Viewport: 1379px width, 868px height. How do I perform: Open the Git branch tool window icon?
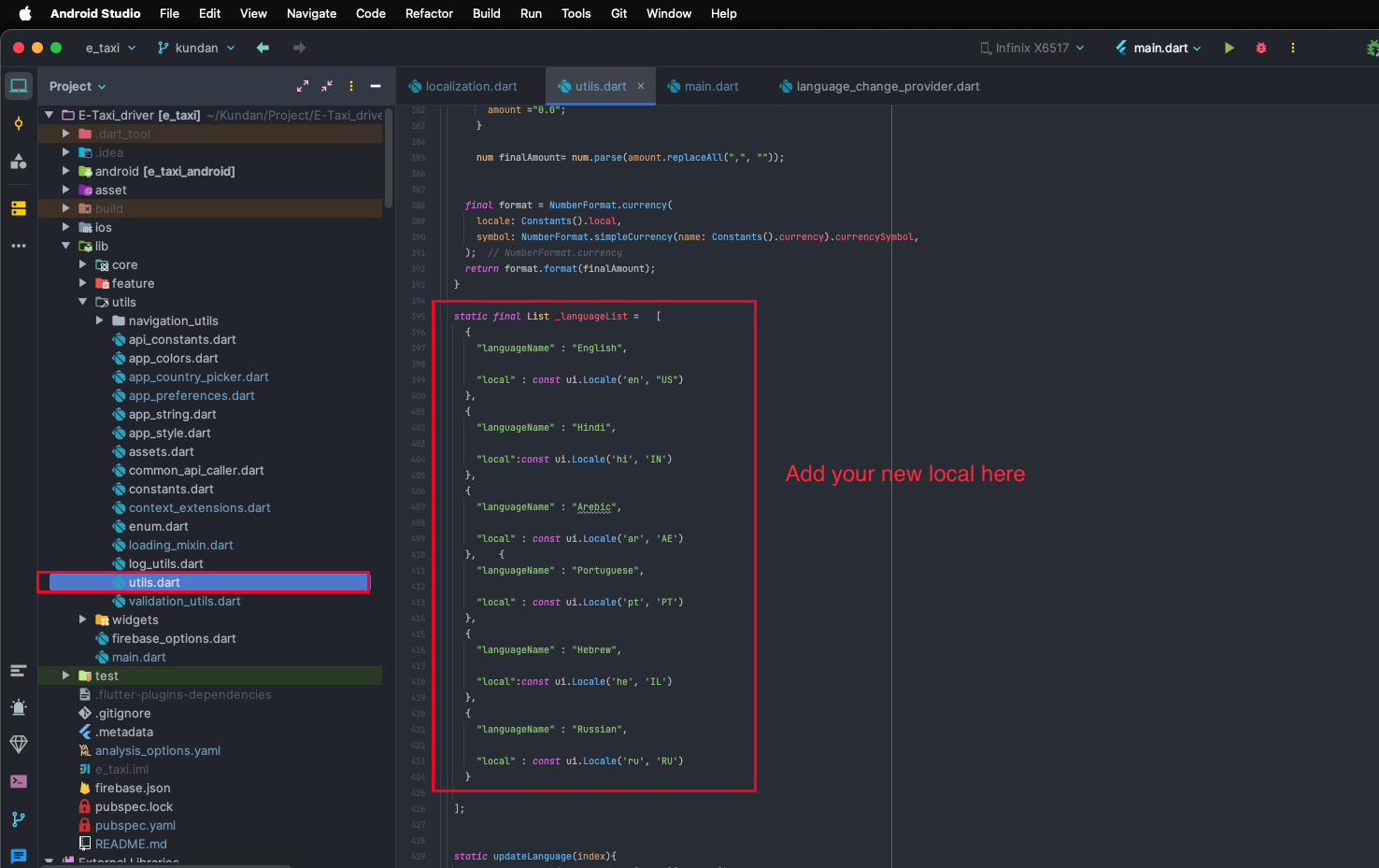click(x=19, y=819)
